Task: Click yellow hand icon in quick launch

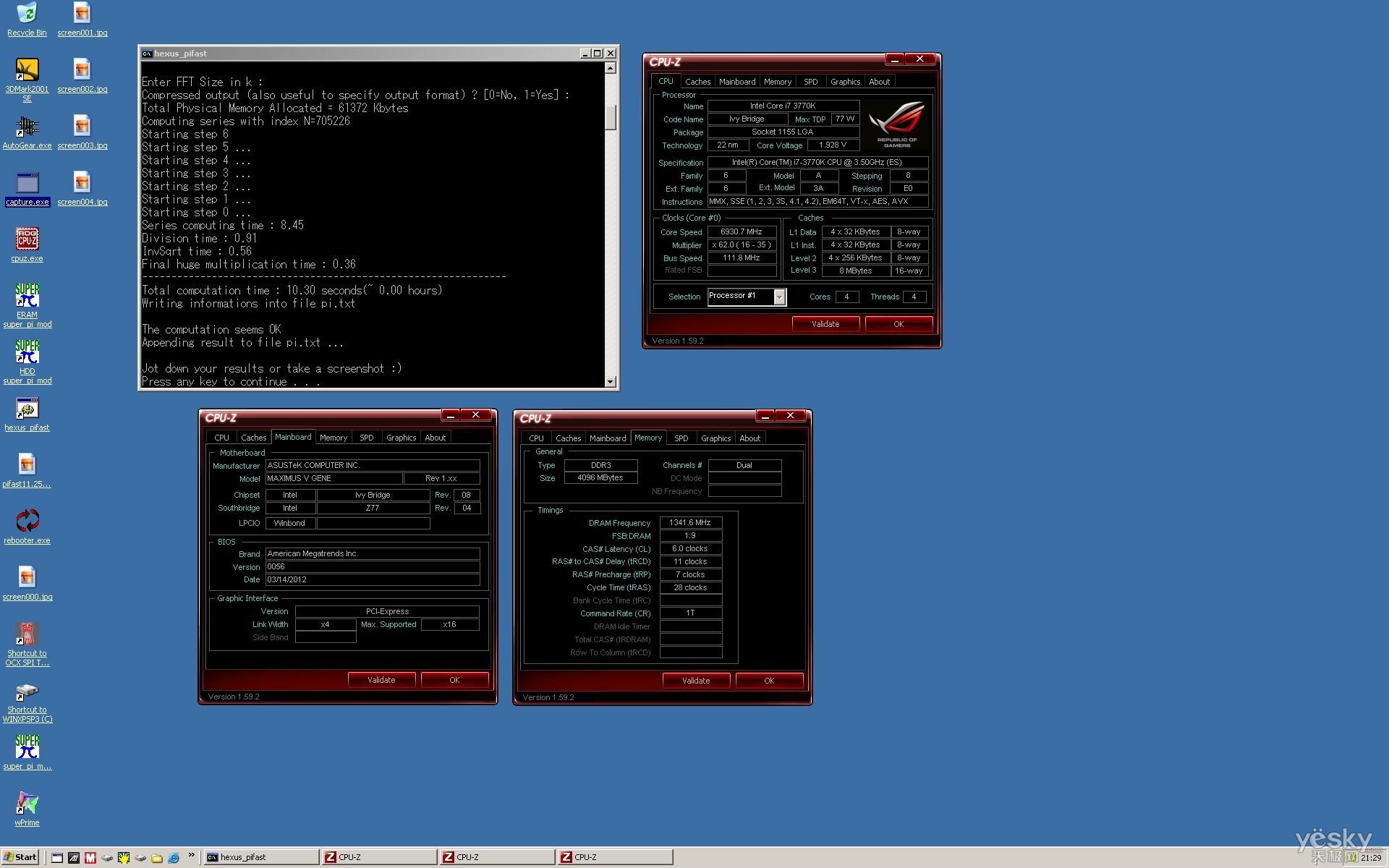Action: [124, 857]
